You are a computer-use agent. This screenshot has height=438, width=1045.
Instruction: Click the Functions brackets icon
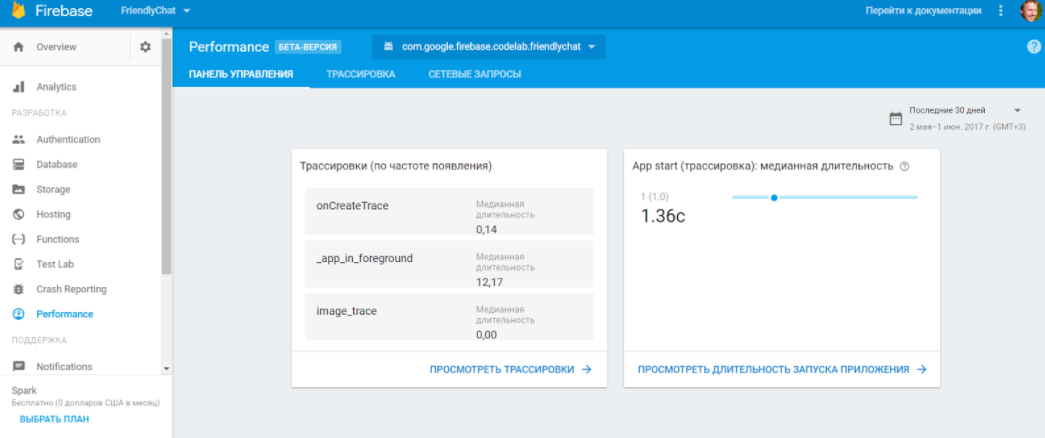pyautogui.click(x=19, y=239)
